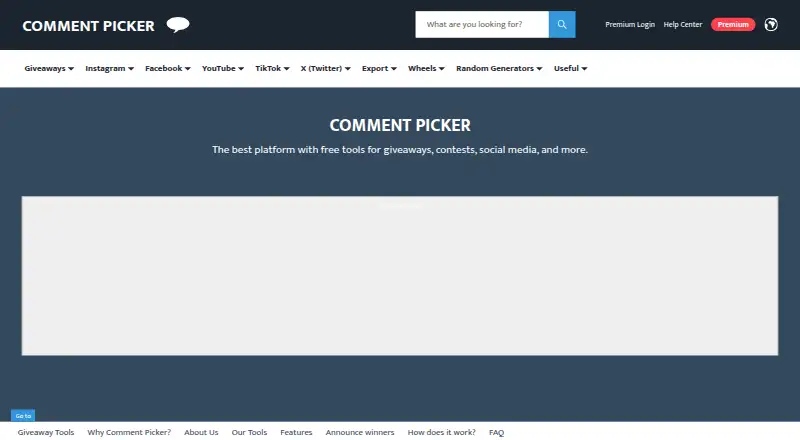Jump to Announce winners section
The height and width of the screenshot is (440, 800).
360,432
